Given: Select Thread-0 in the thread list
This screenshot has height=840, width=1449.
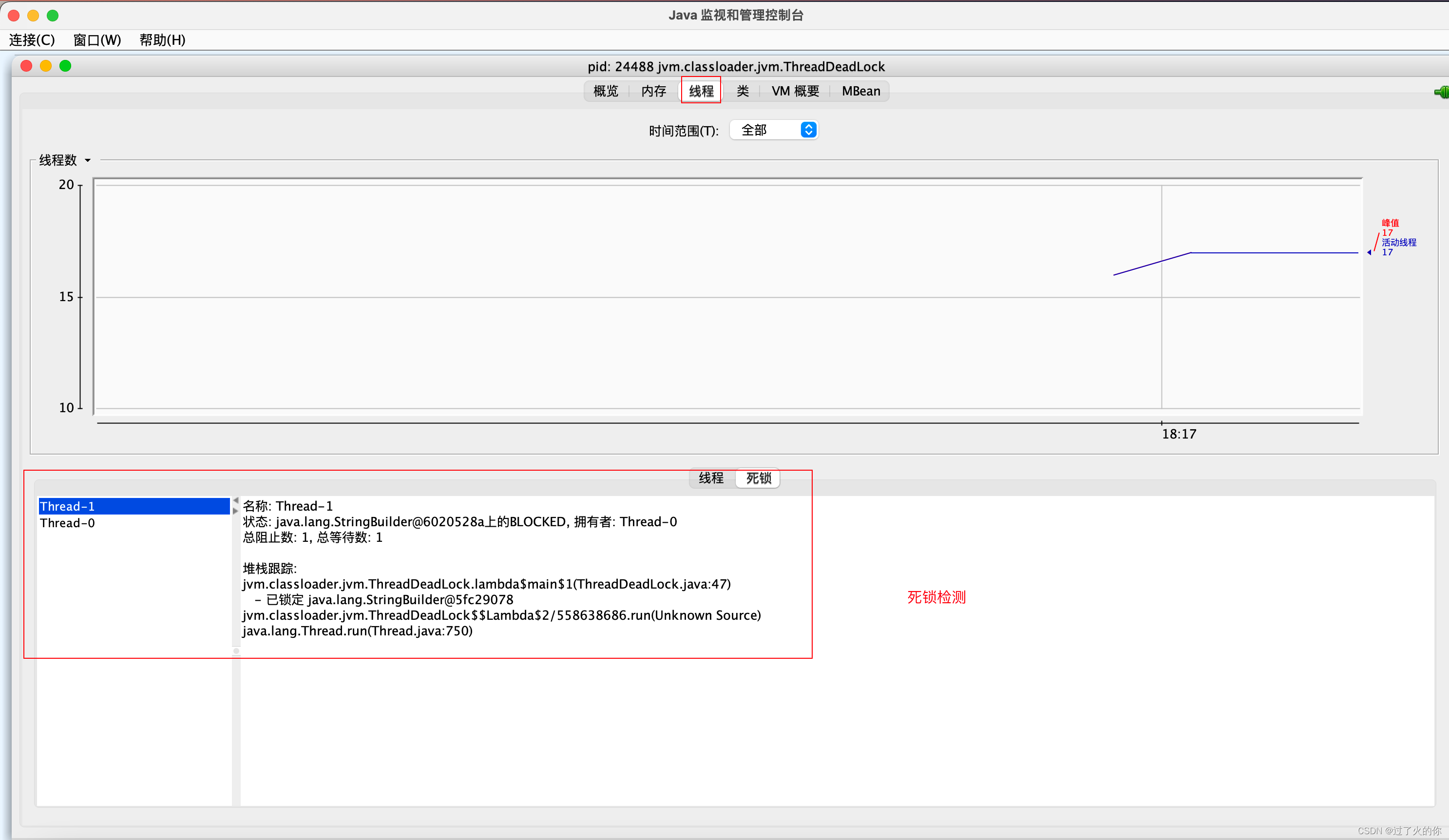Looking at the screenshot, I should 68,523.
